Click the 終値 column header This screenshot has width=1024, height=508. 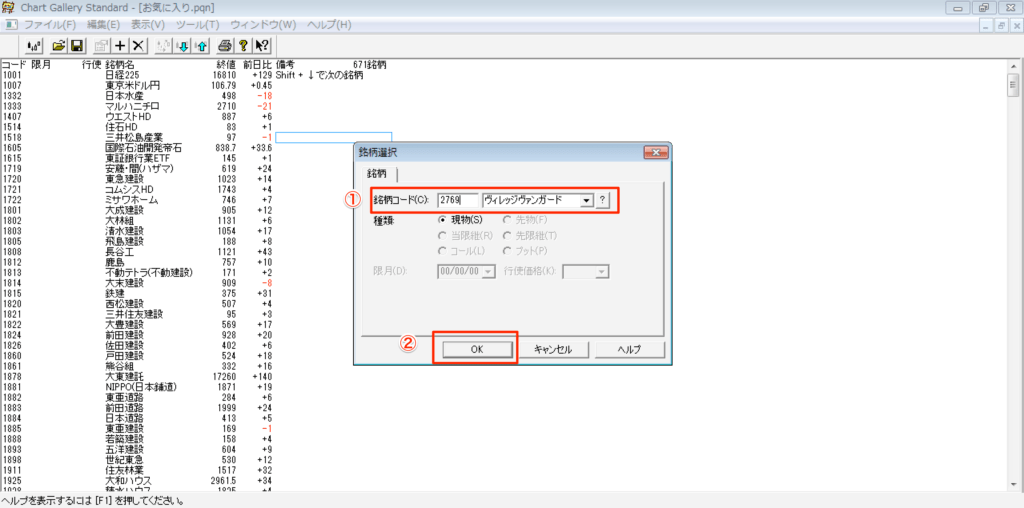[226, 65]
